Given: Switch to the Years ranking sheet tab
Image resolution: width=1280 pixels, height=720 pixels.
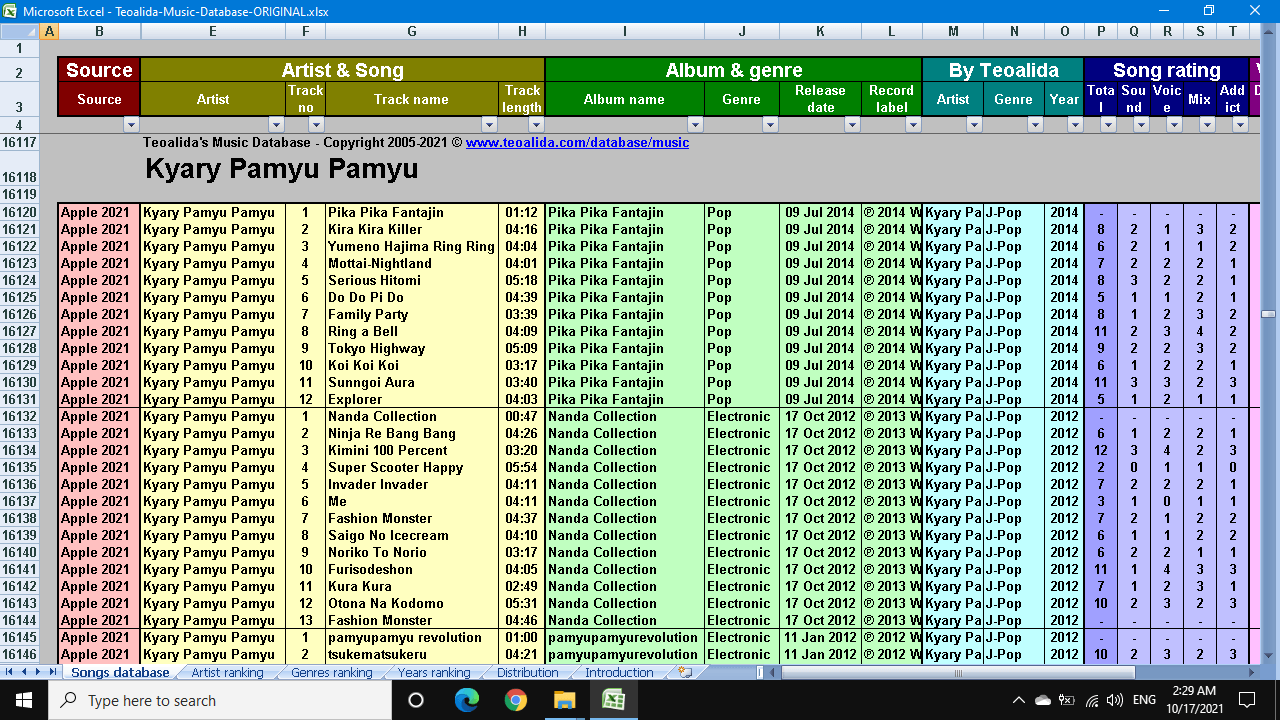Looking at the screenshot, I should coord(434,672).
